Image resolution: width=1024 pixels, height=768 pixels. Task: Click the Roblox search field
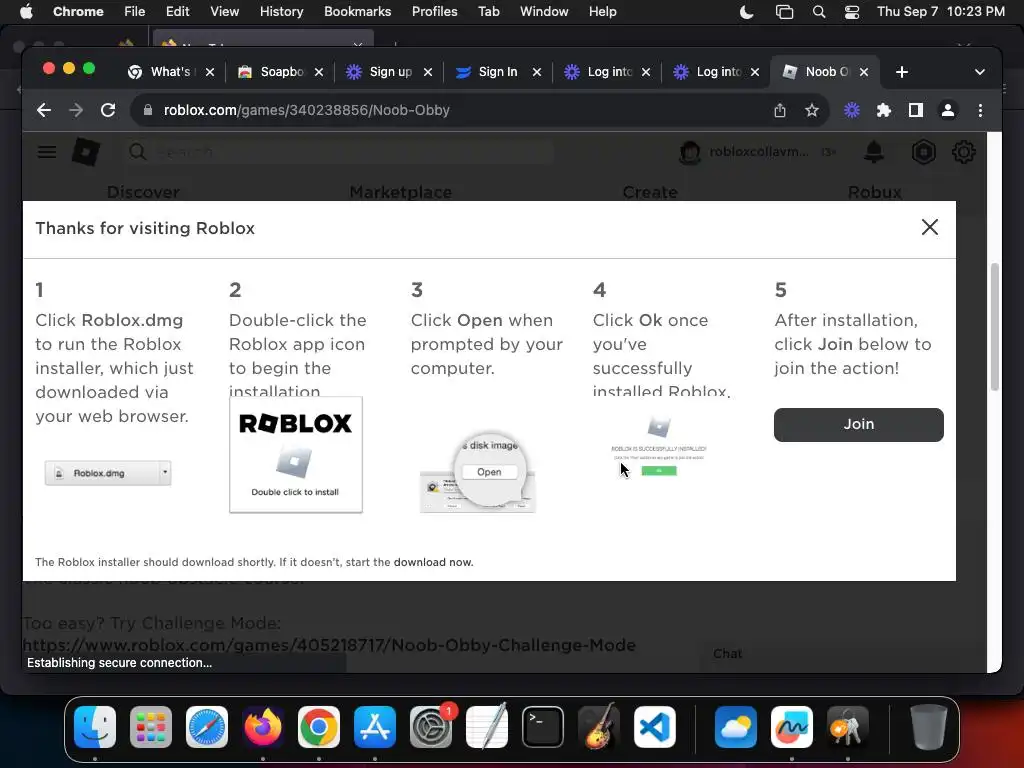point(340,152)
